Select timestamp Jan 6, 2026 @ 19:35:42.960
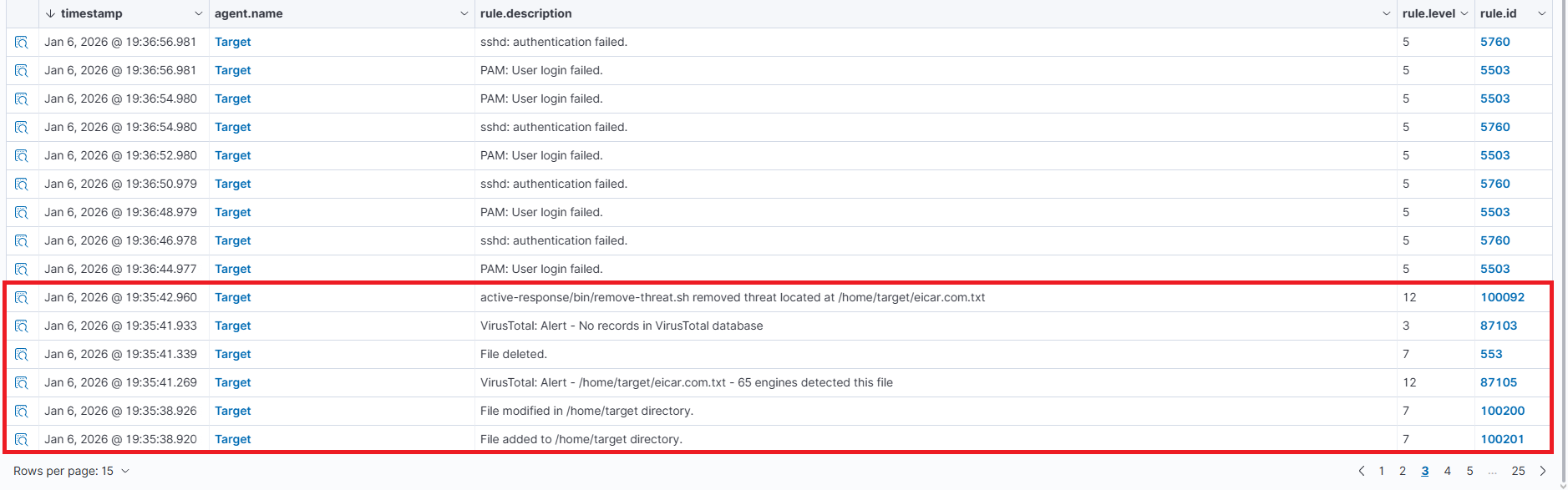 (x=121, y=297)
